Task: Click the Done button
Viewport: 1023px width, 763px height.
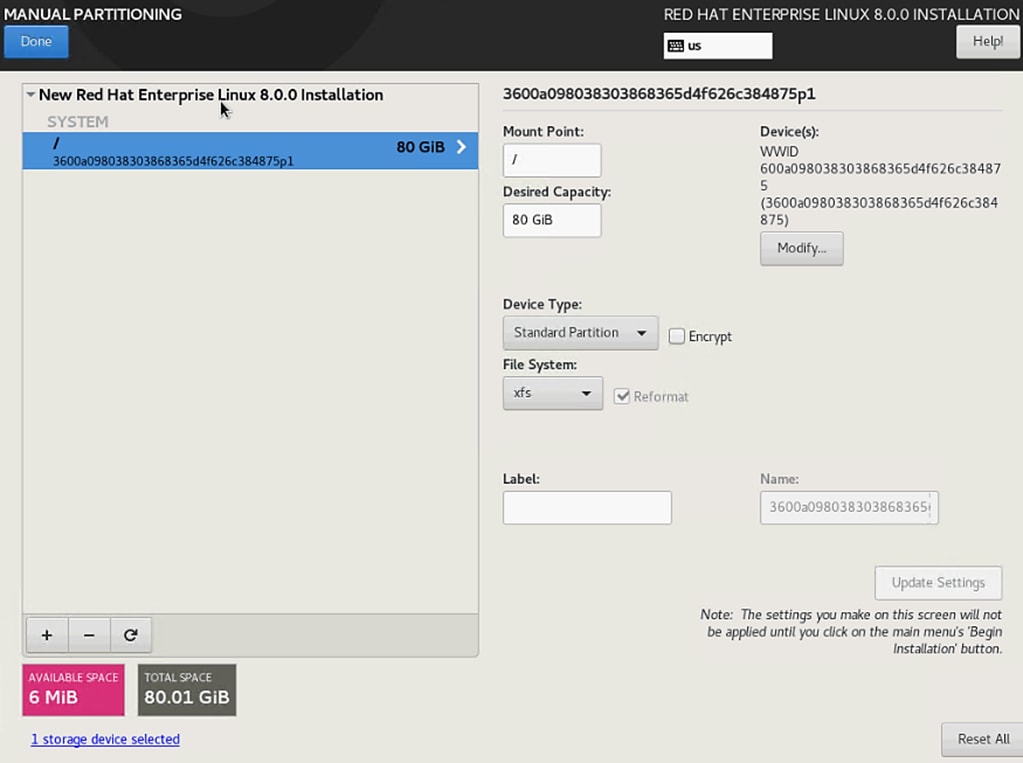Action: [36, 42]
